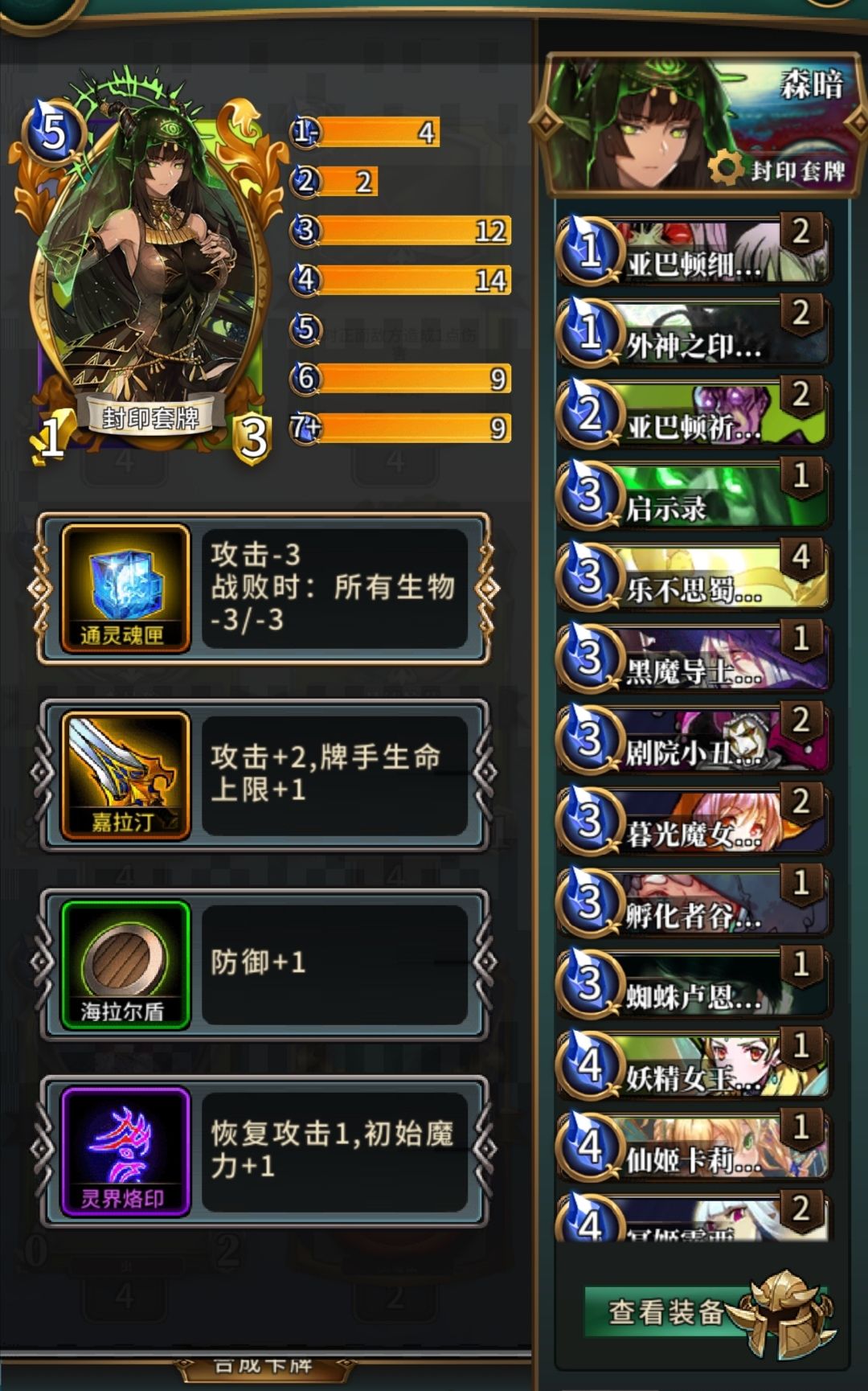The width and height of the screenshot is (868, 1391).
Task: Click the 合成卡牌 tab at bottom
Action: (x=264, y=1366)
